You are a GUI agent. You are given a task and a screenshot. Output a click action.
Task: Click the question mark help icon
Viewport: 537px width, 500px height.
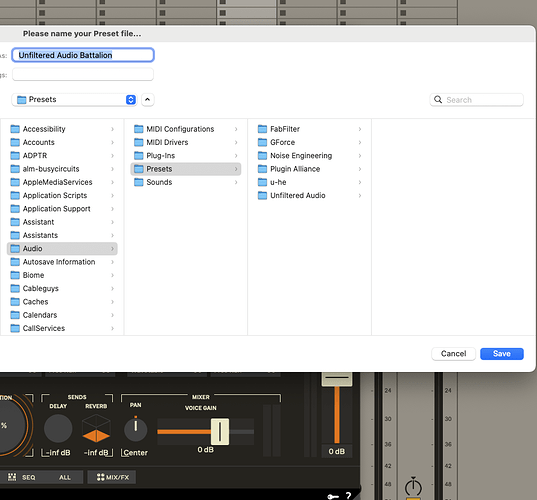[x=349, y=495]
